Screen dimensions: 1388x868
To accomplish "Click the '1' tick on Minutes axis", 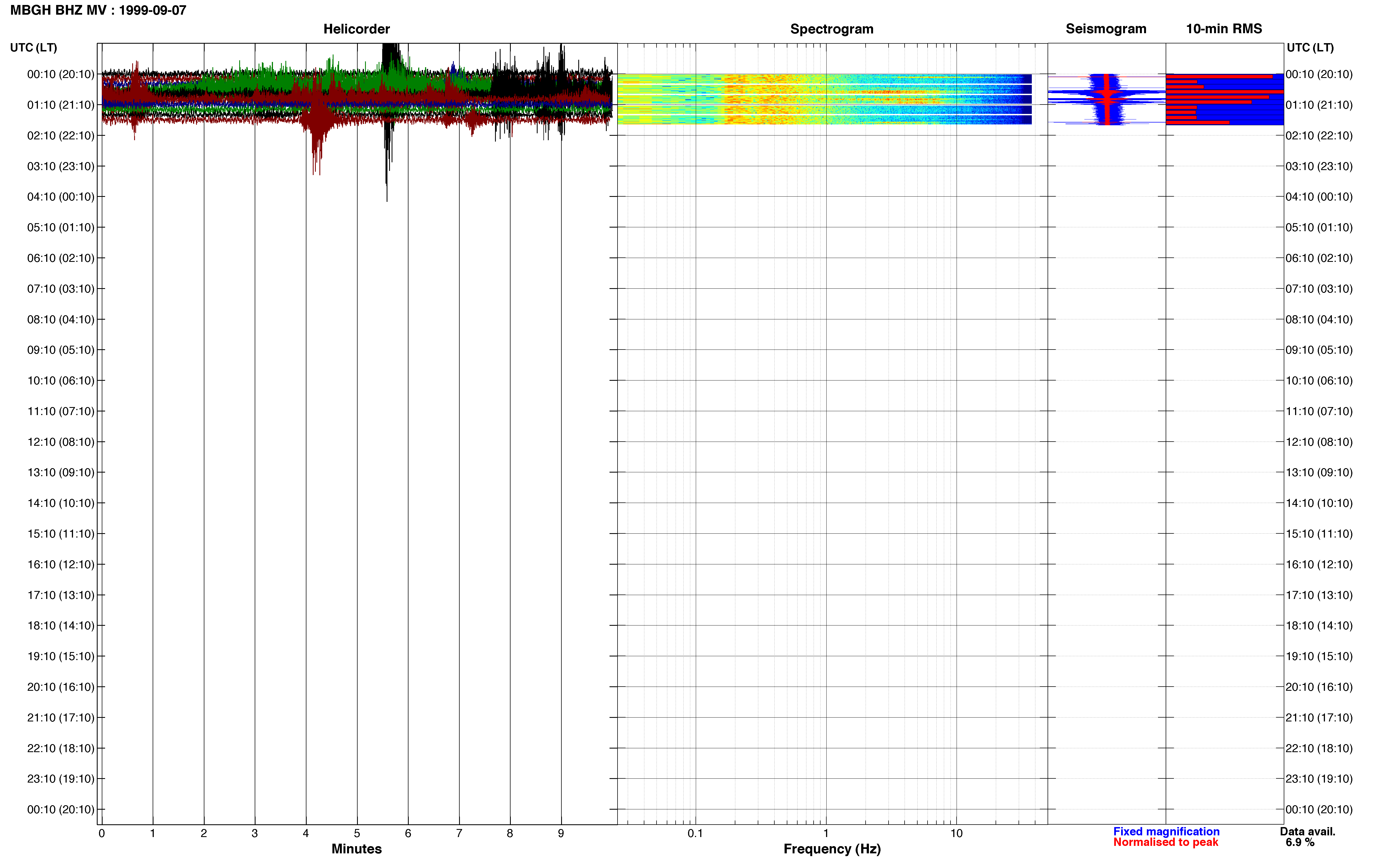I will coord(153,833).
